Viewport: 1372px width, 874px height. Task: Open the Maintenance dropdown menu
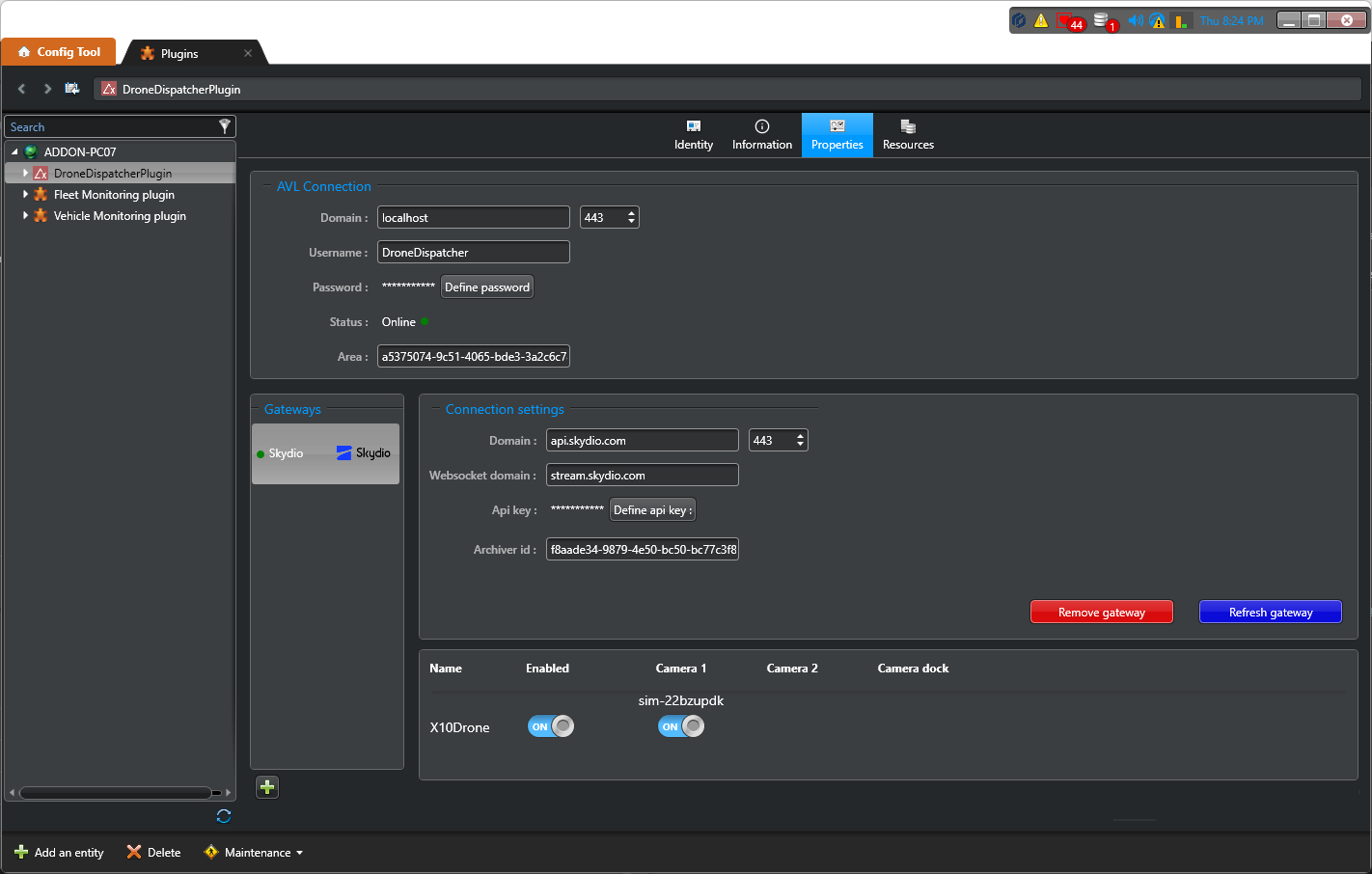pyautogui.click(x=253, y=852)
